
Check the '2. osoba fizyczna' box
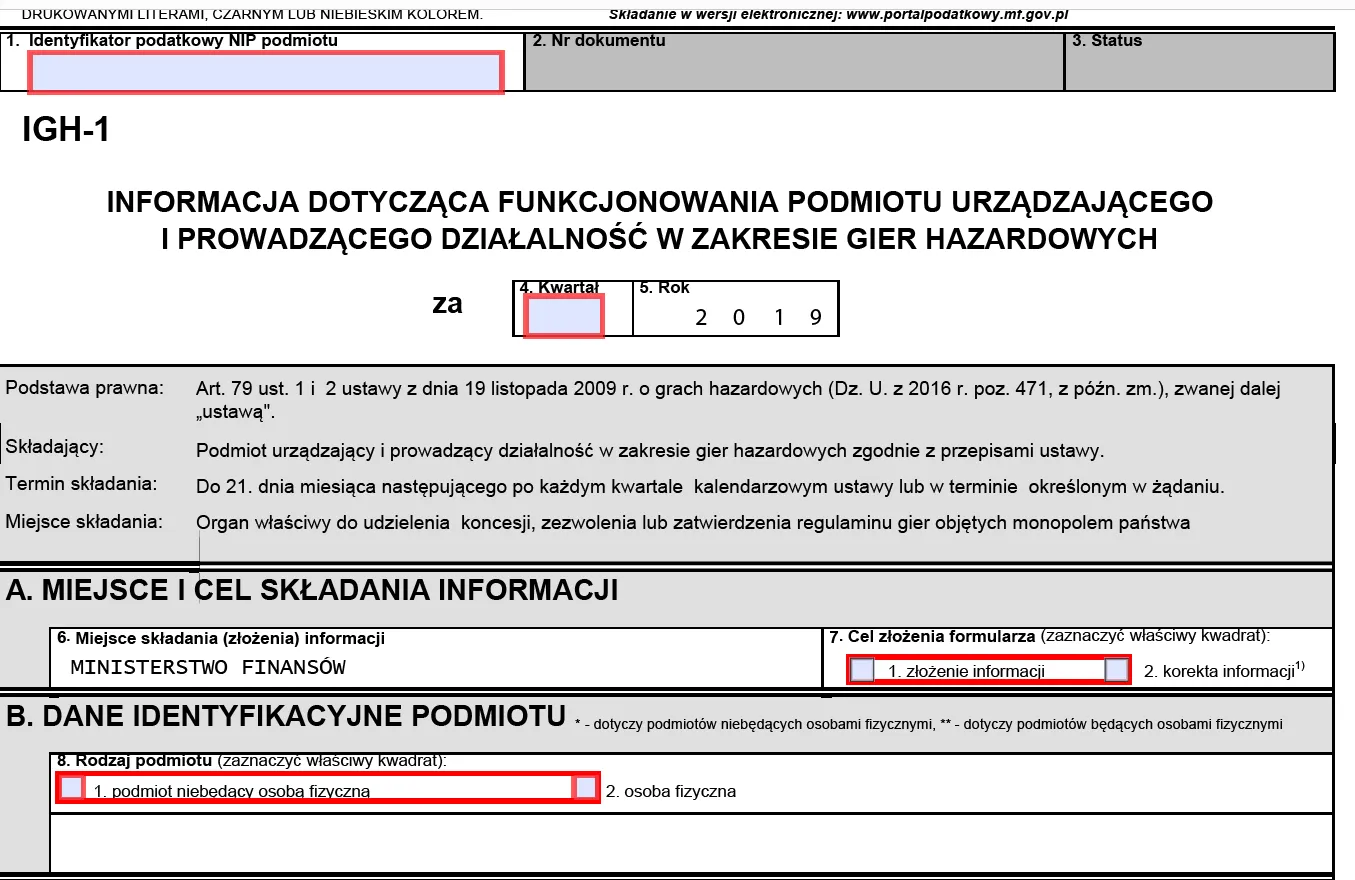click(x=586, y=788)
